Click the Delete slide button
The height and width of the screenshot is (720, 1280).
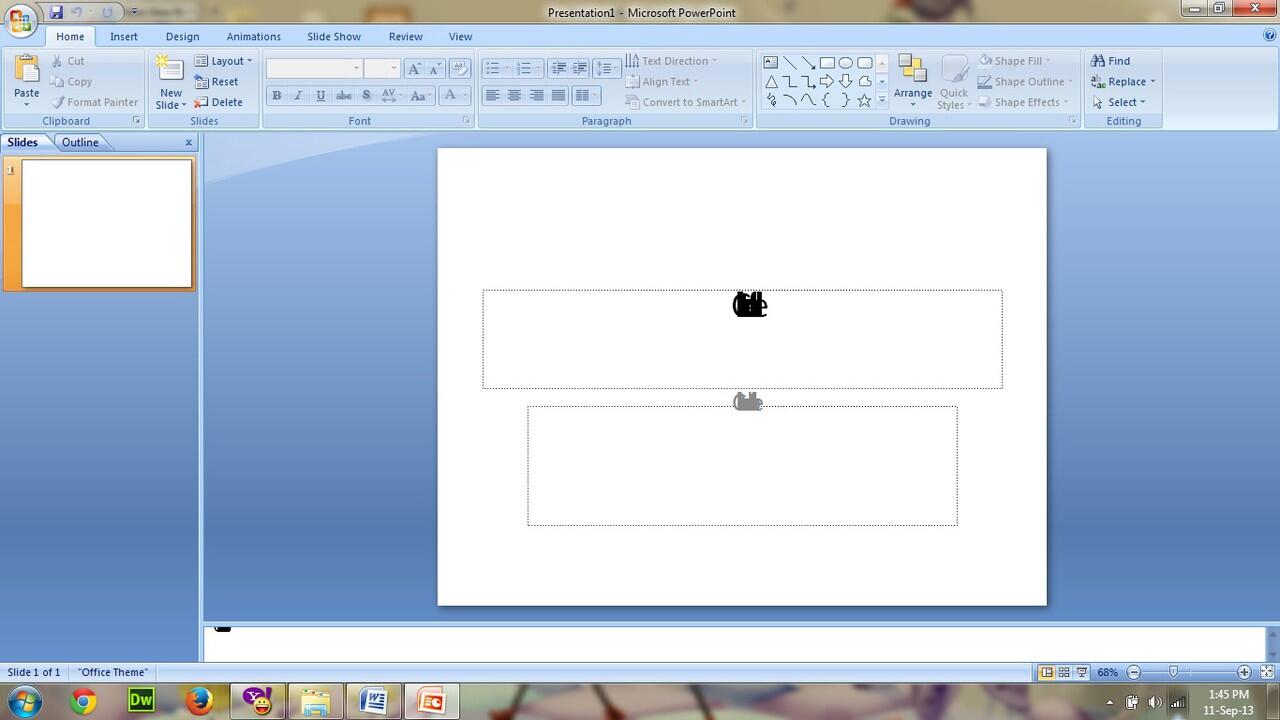point(218,102)
